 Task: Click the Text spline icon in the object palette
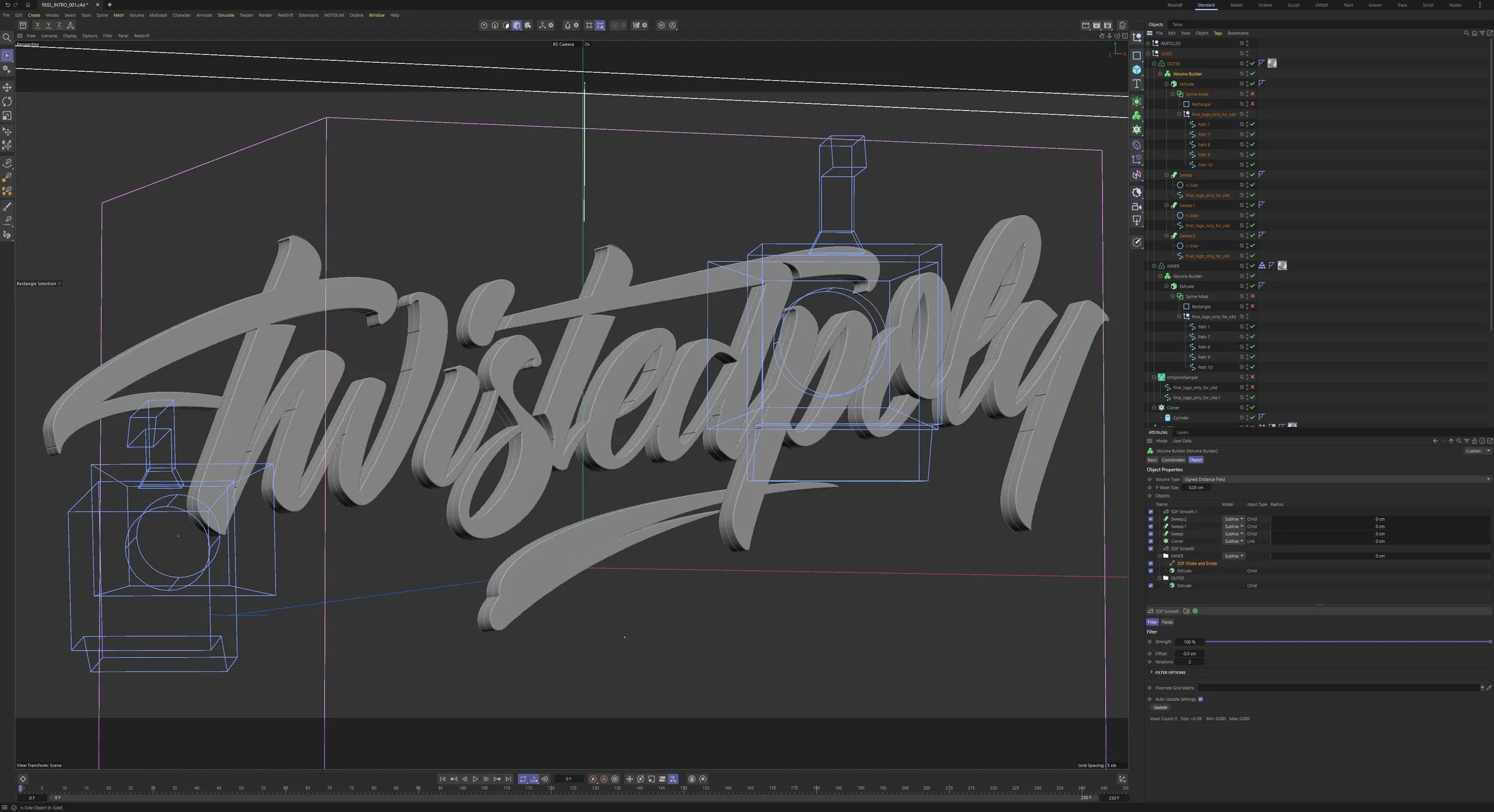pyautogui.click(x=1137, y=84)
